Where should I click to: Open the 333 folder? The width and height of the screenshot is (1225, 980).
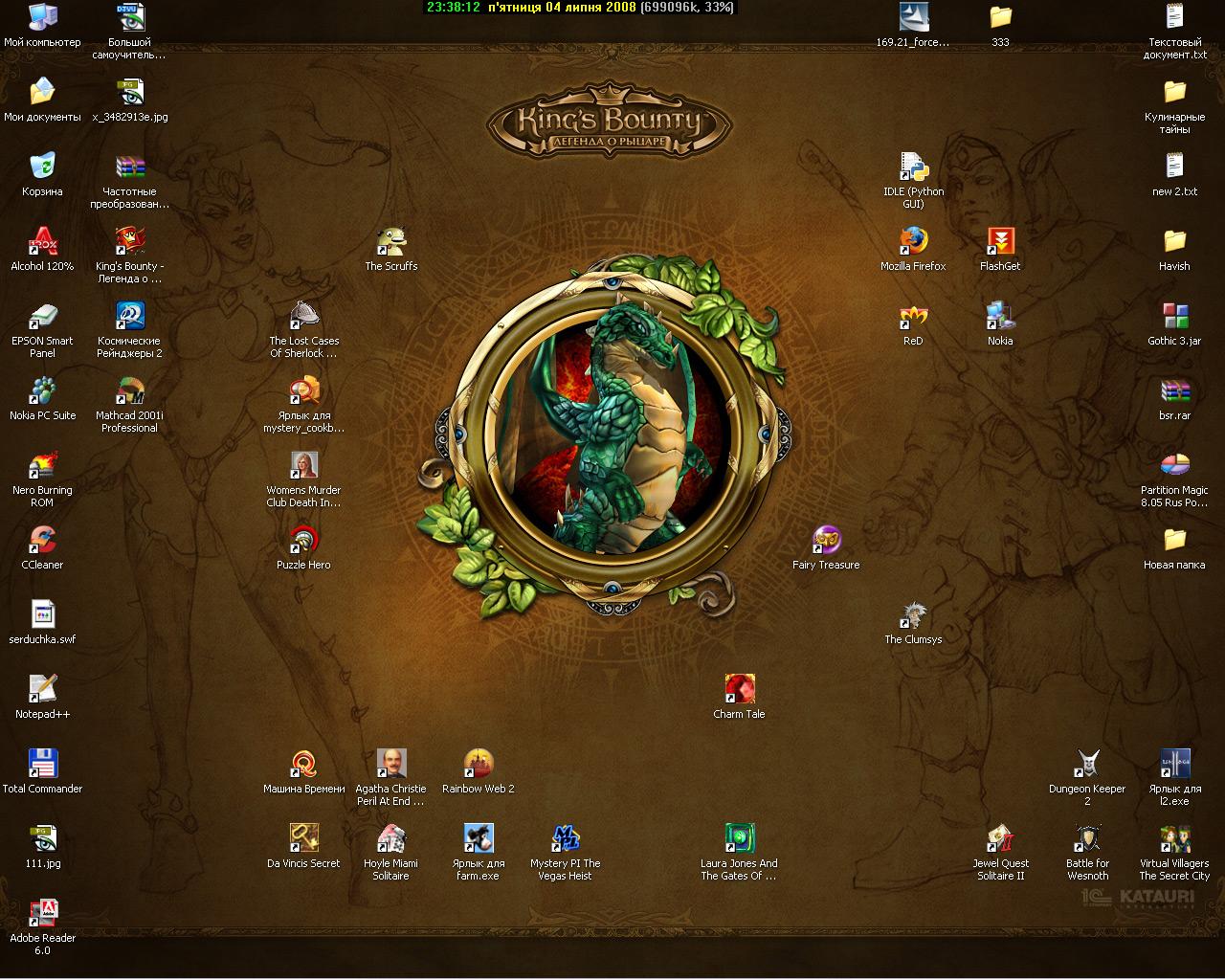1000,16
